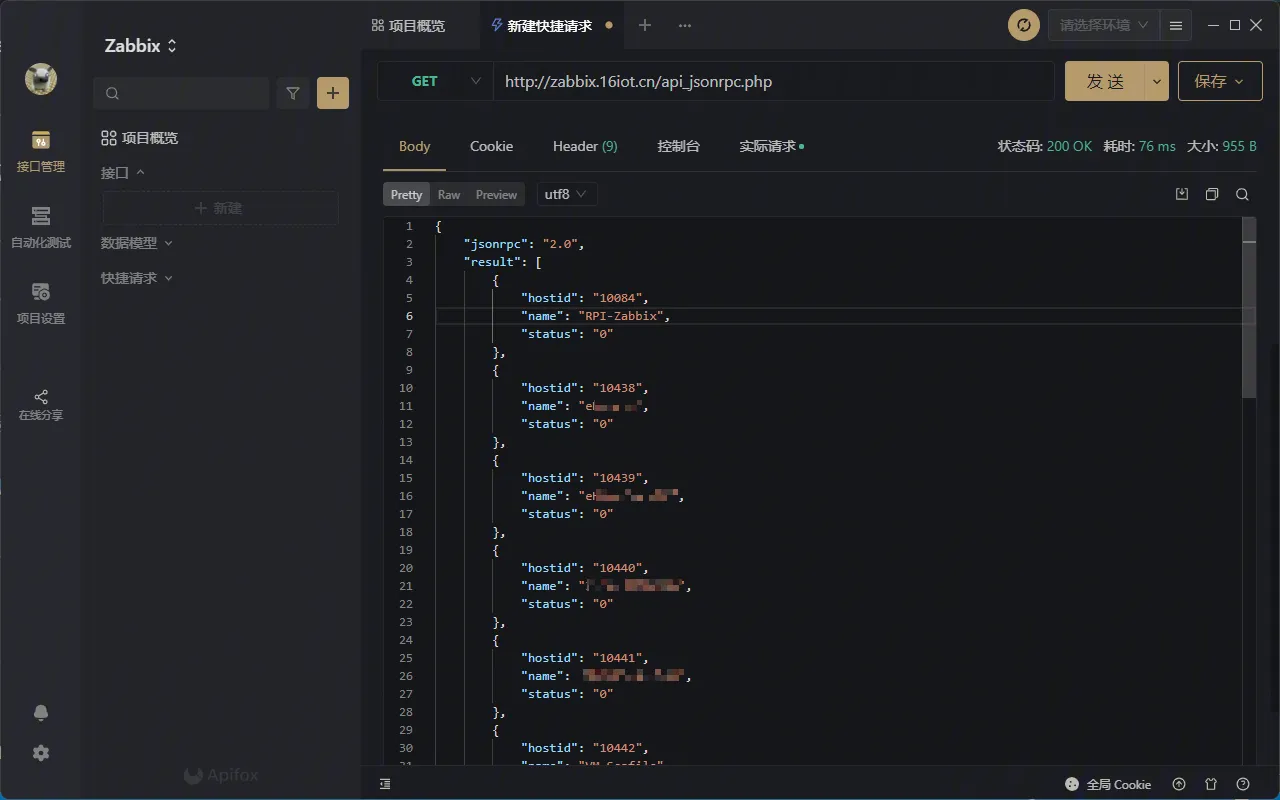Screen dimensions: 1280x800
Task: Open the 请选择环境 environment dropdown
Action: 1103,25
